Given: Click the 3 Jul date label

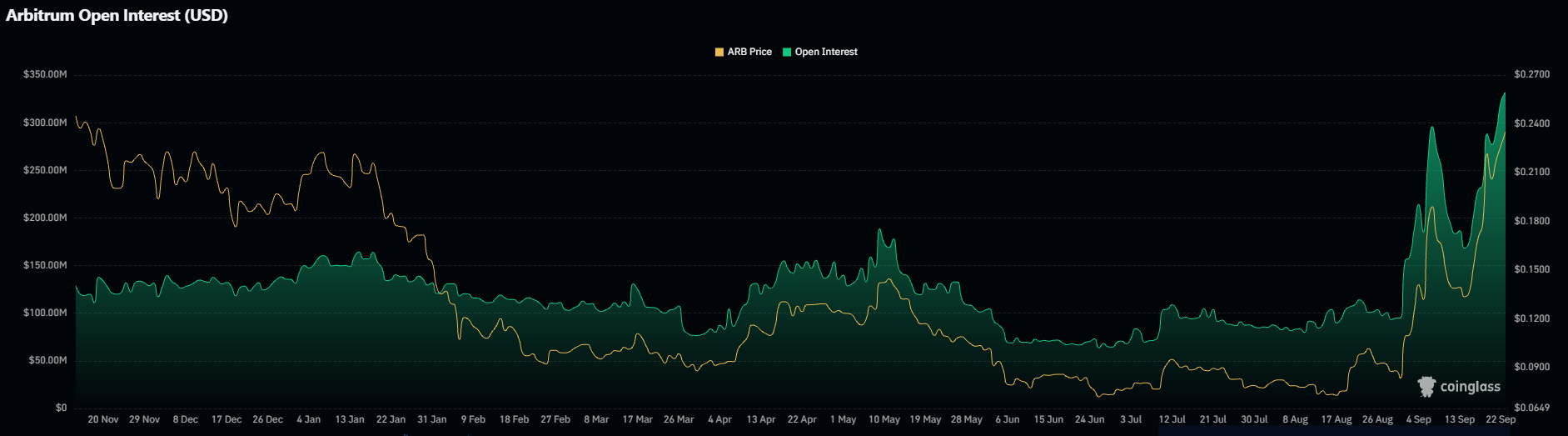Looking at the screenshot, I should click(1131, 419).
